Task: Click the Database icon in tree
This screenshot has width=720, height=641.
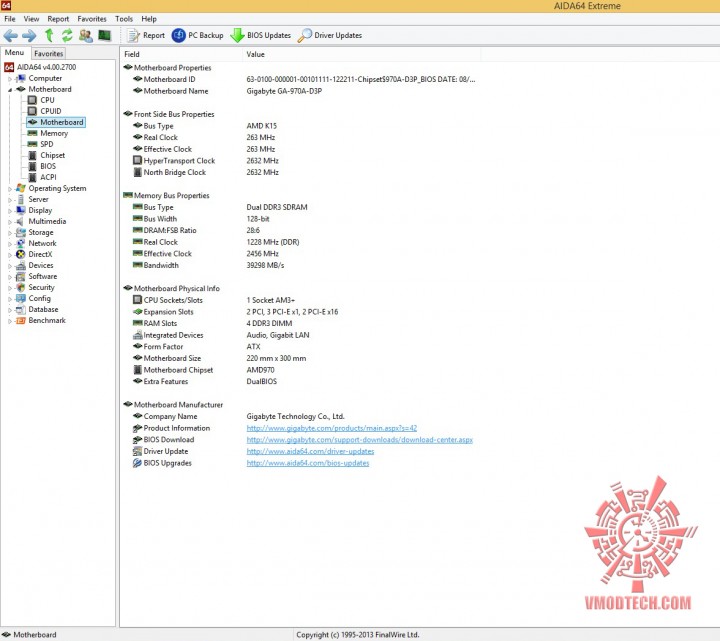Action: [x=21, y=309]
